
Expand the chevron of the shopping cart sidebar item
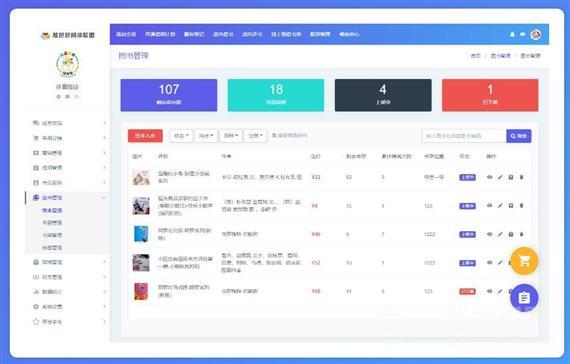point(104,138)
